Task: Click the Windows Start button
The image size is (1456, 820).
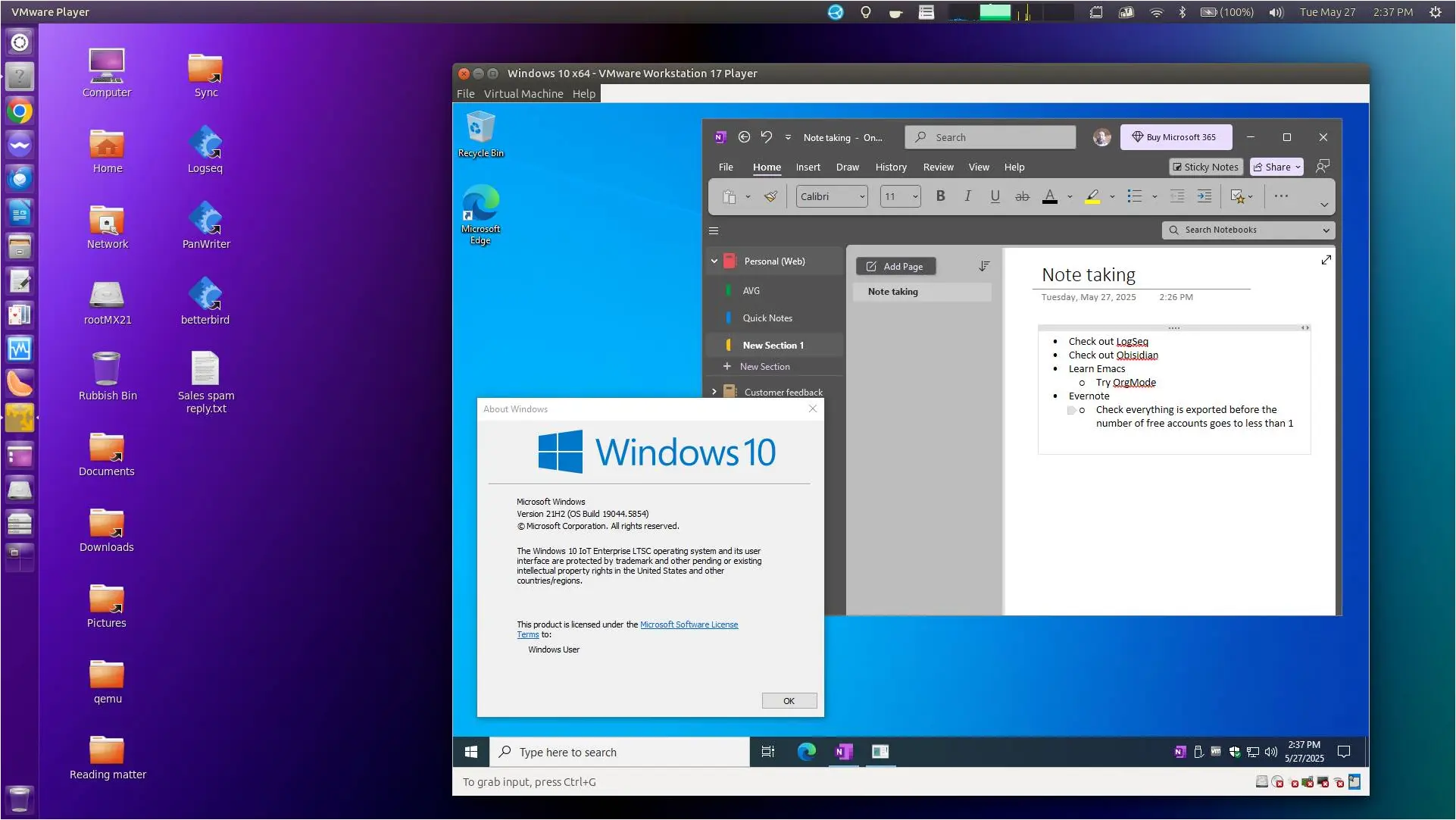Action: click(x=470, y=752)
